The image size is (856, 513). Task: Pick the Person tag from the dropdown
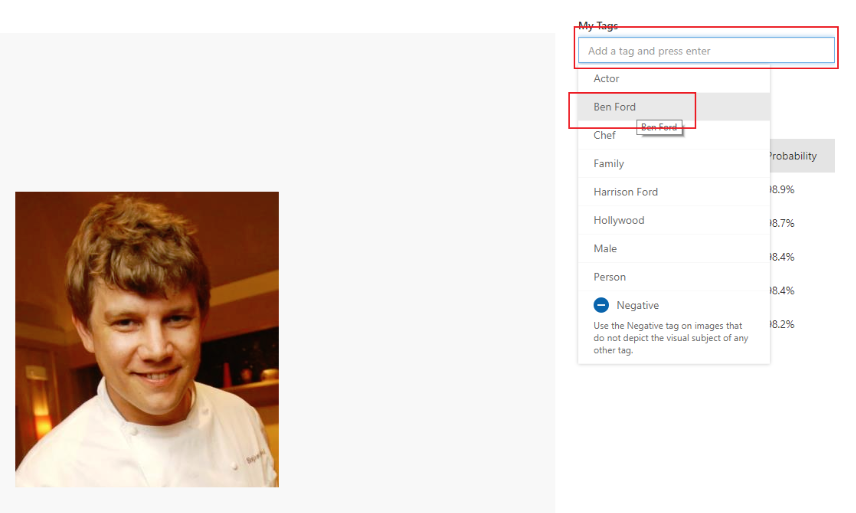tap(609, 277)
